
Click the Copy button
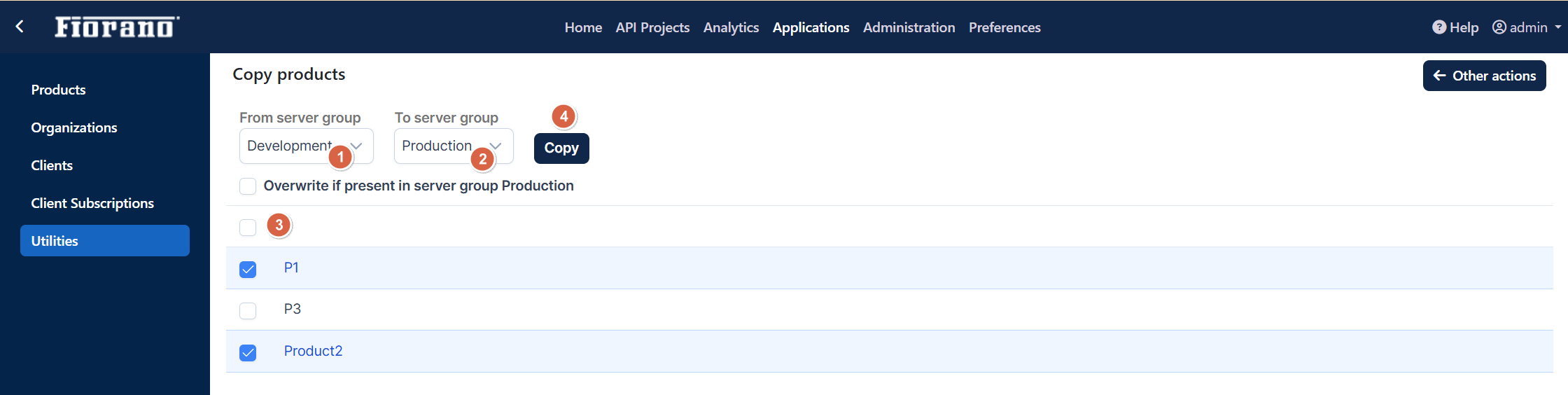pyautogui.click(x=561, y=148)
